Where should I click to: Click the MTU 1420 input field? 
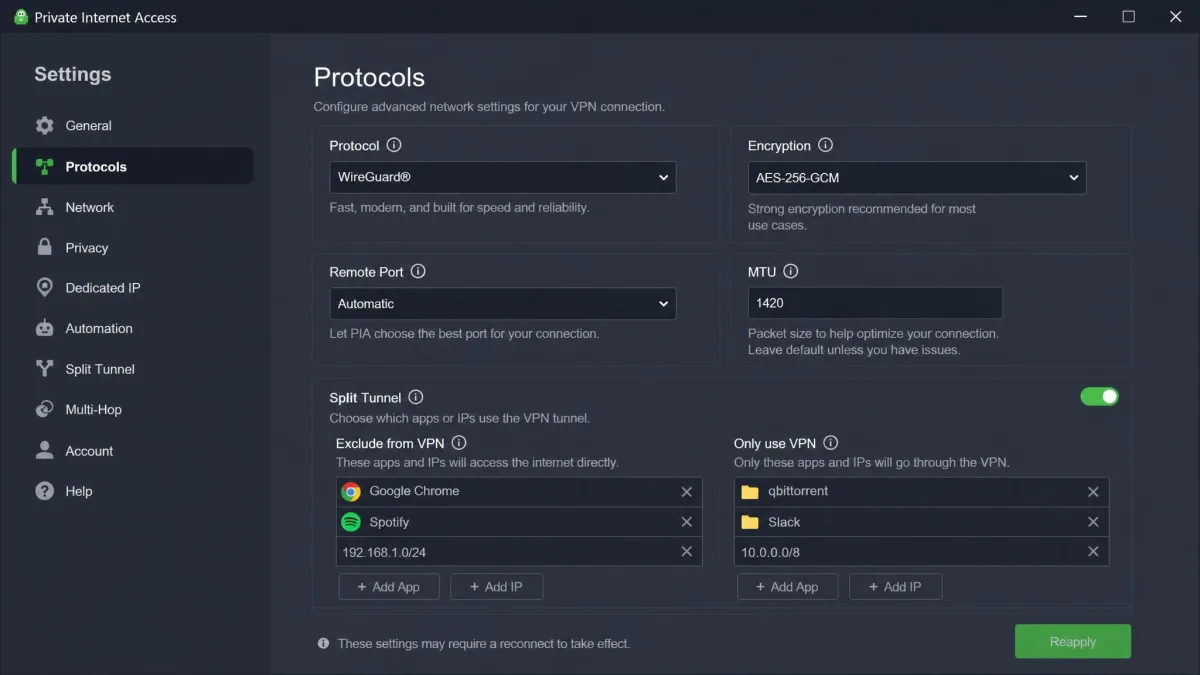click(x=875, y=304)
